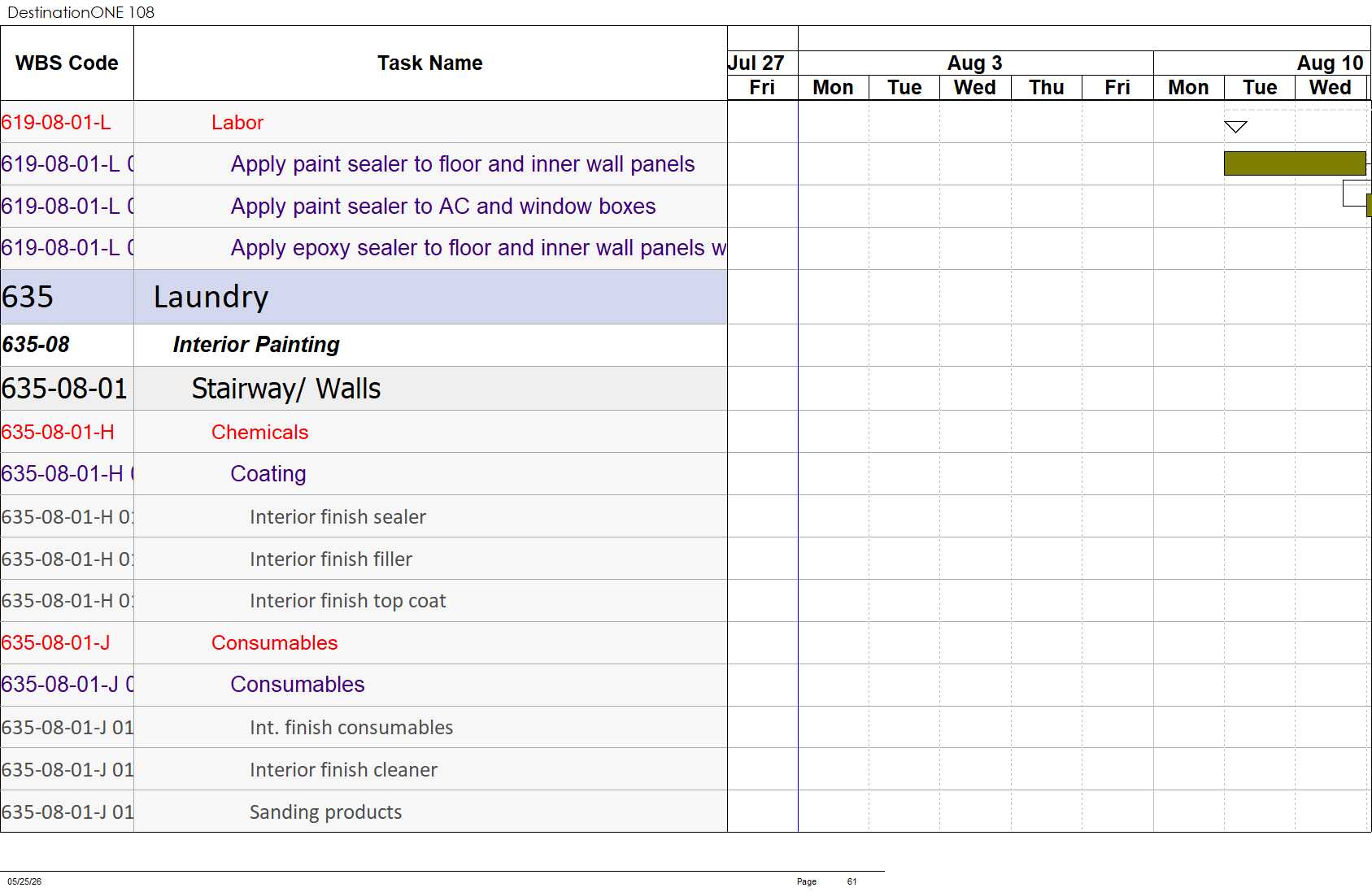
Task: Select the olive Gantt bar for paint sealer task
Action: point(1295,163)
